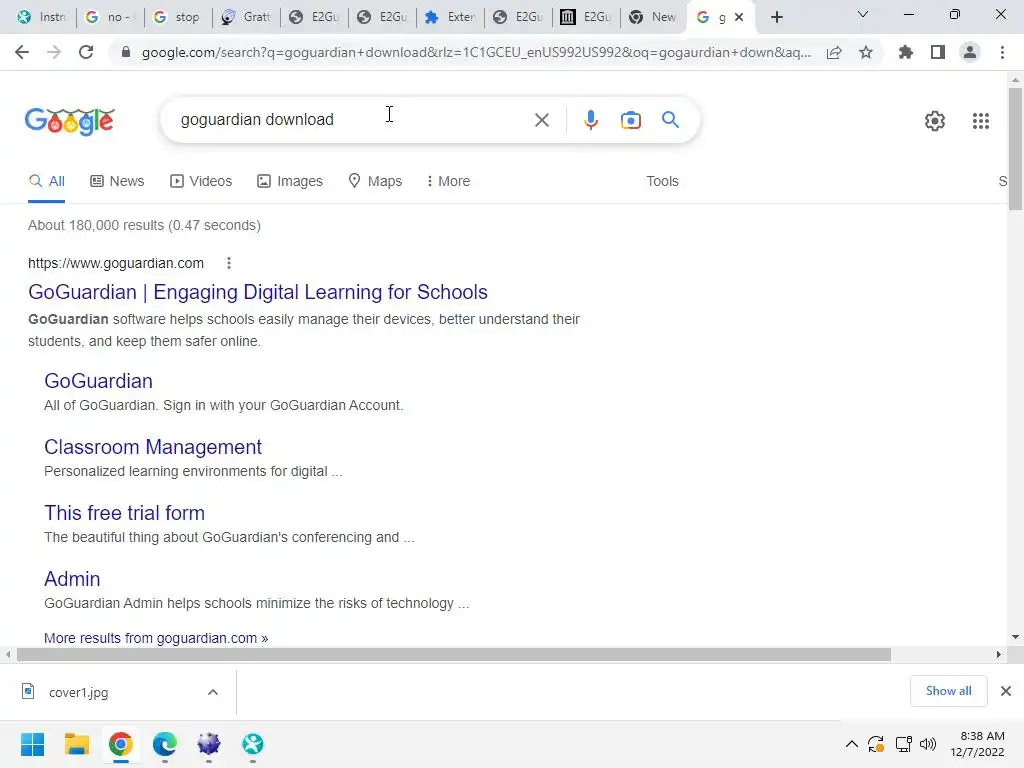Viewport: 1024px width, 768px height.
Task: Clear the goguardian download search text
Action: [x=541, y=120]
